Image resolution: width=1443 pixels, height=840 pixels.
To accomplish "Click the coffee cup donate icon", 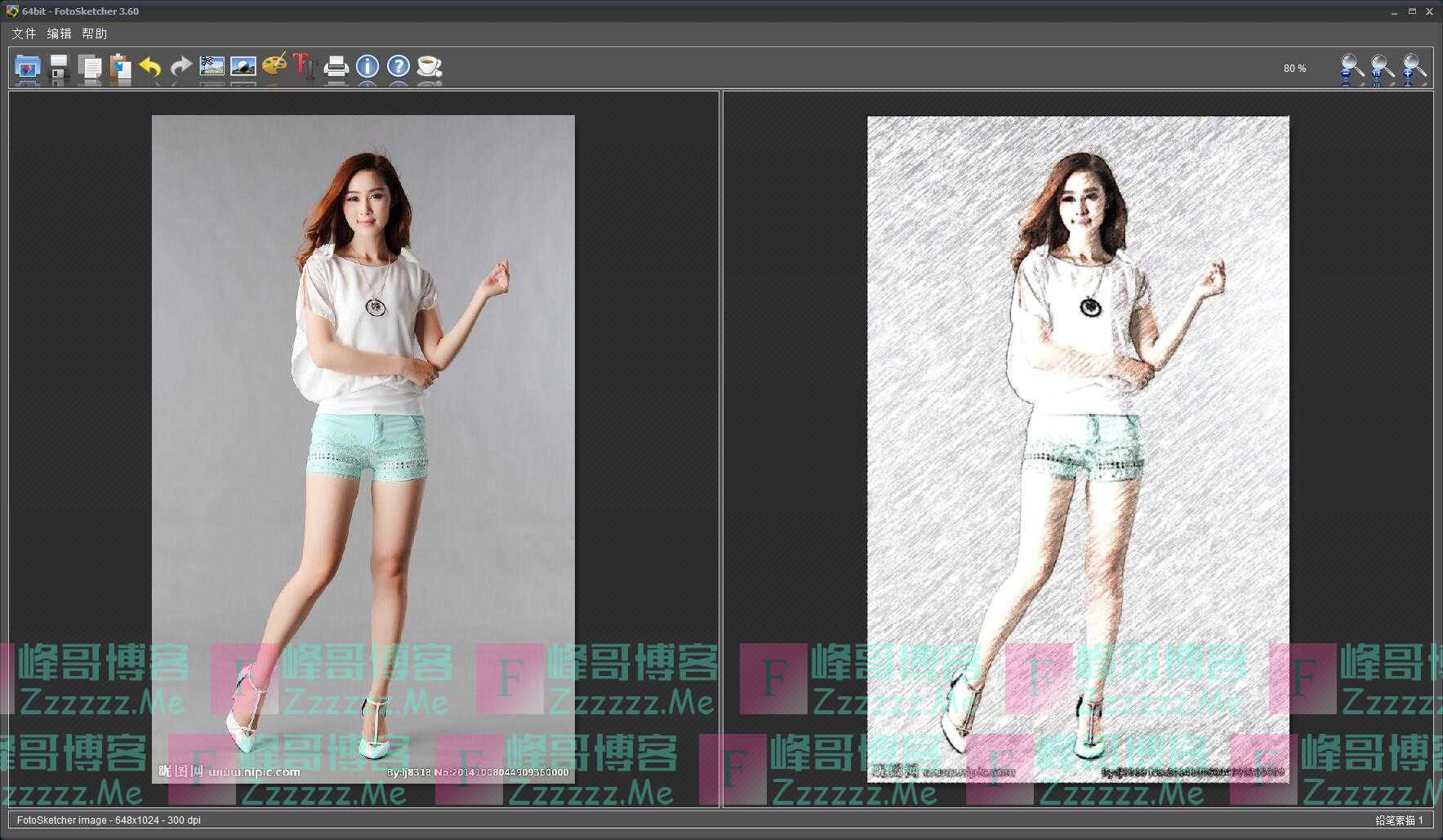I will [x=430, y=66].
